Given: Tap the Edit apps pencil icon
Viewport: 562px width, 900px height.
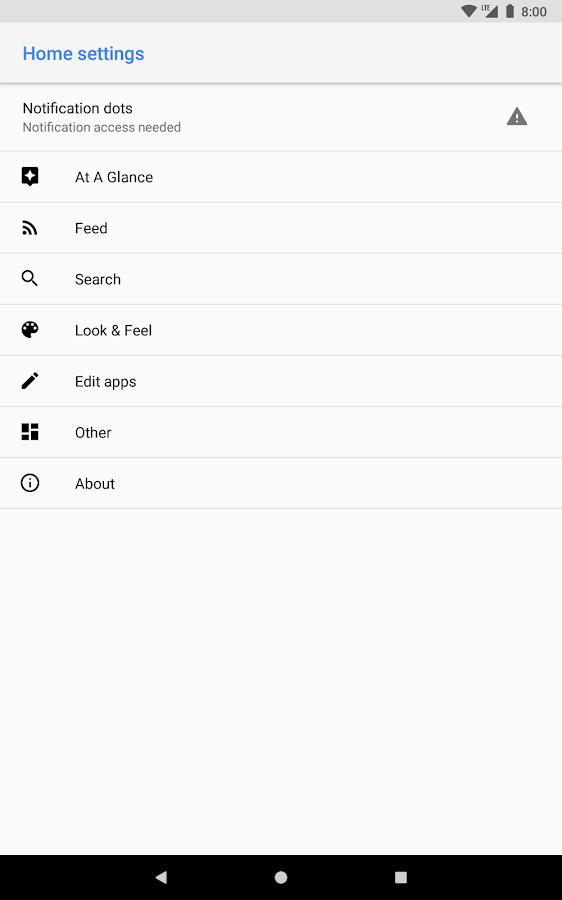Looking at the screenshot, I should [x=30, y=381].
